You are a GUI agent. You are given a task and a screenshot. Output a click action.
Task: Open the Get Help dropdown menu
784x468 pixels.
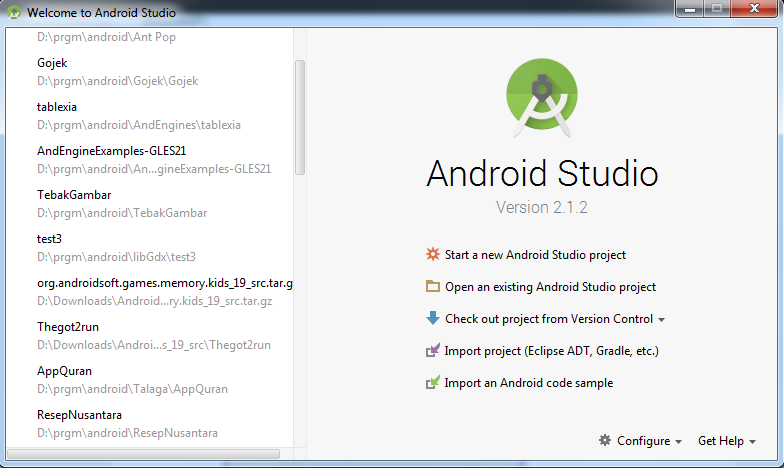(726, 441)
